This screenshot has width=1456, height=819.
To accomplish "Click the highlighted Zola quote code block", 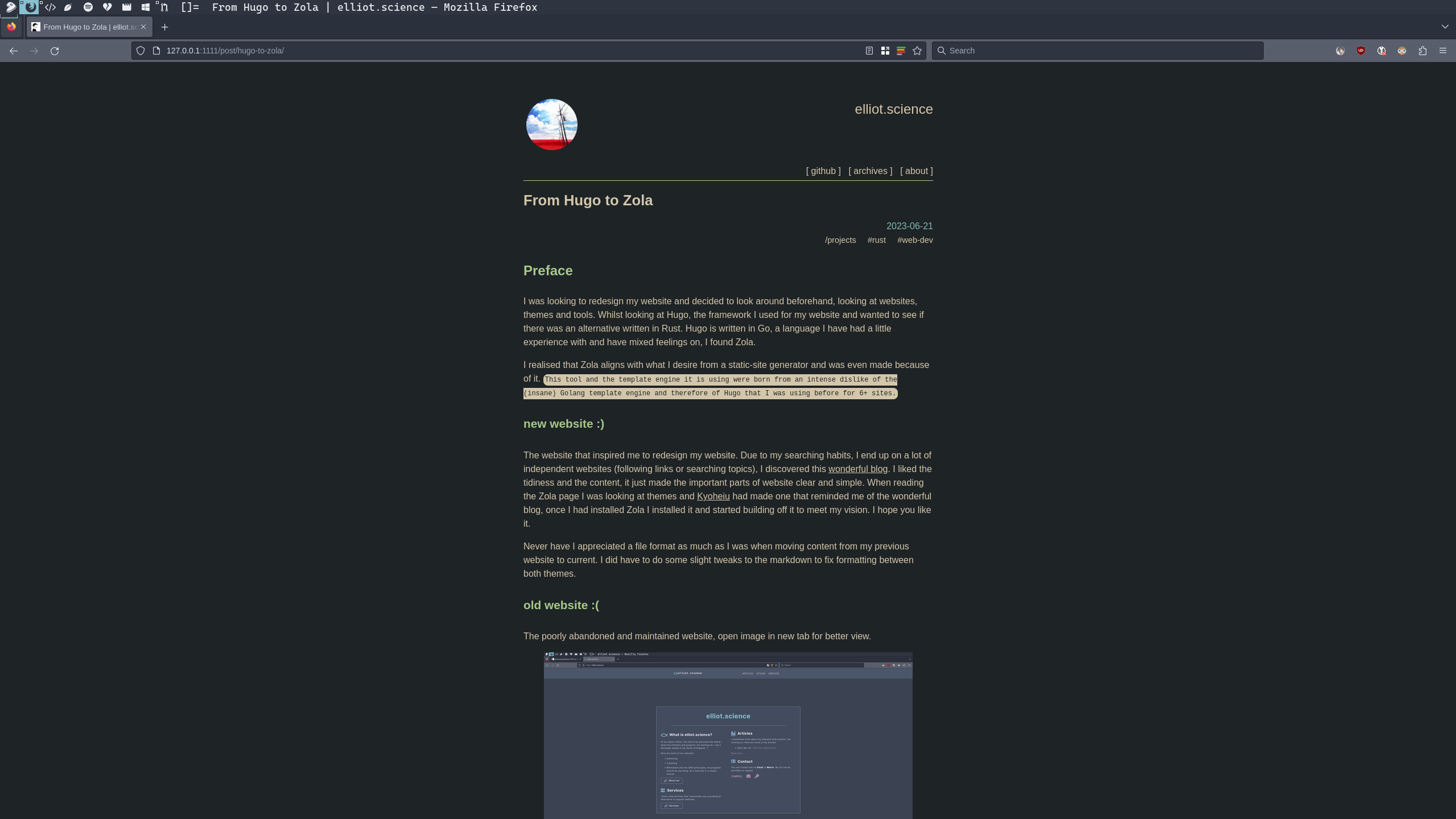I will pos(710,387).
